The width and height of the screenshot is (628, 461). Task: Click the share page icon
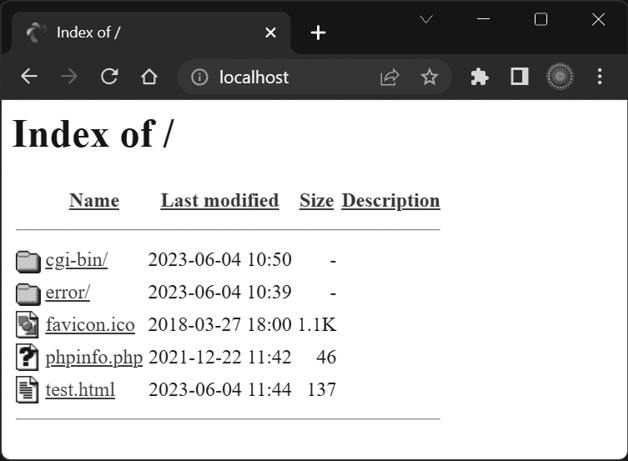[x=389, y=77]
